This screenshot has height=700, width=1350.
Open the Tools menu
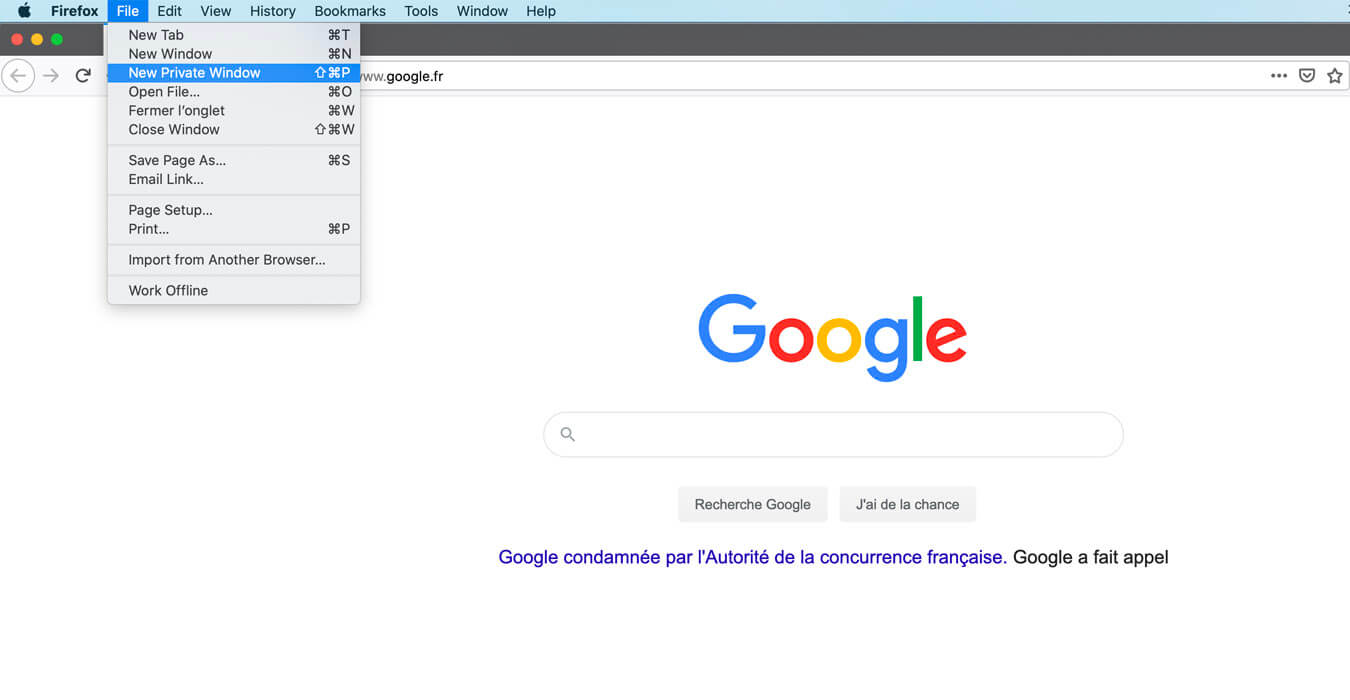click(x=421, y=11)
